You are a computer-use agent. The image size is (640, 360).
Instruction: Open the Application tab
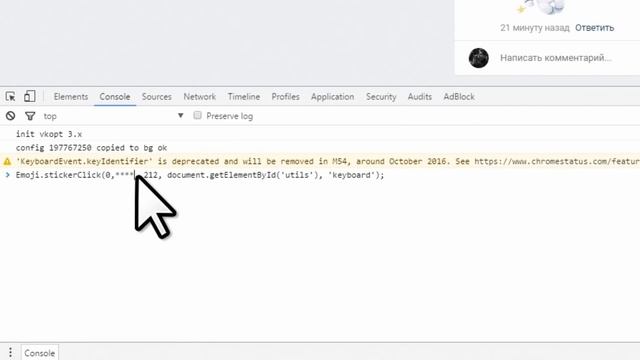click(333, 97)
